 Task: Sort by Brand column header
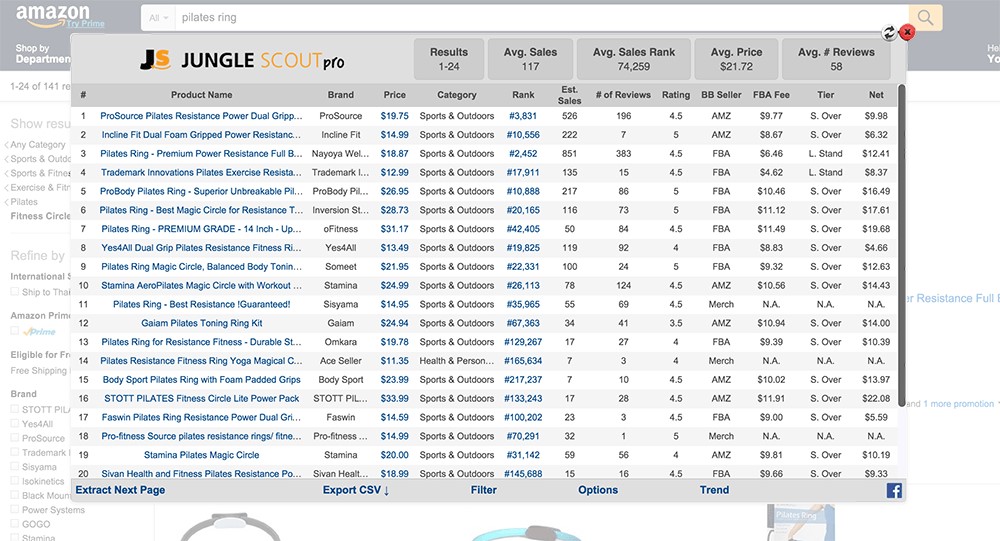(341, 94)
